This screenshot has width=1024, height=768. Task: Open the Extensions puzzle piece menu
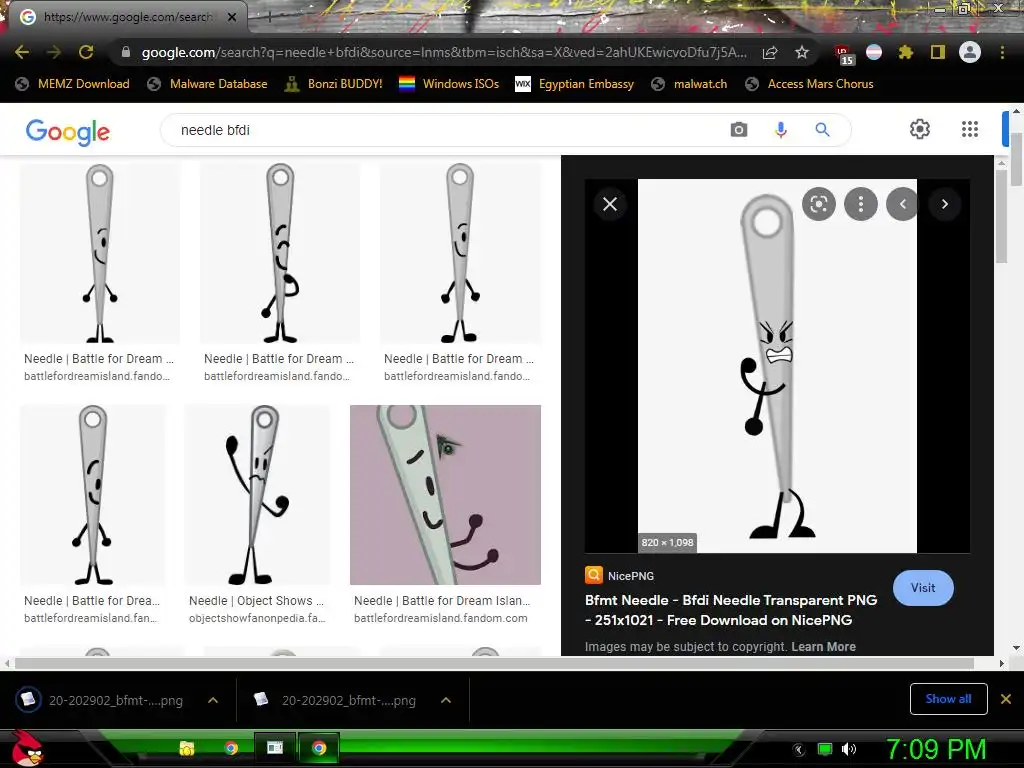tap(906, 52)
